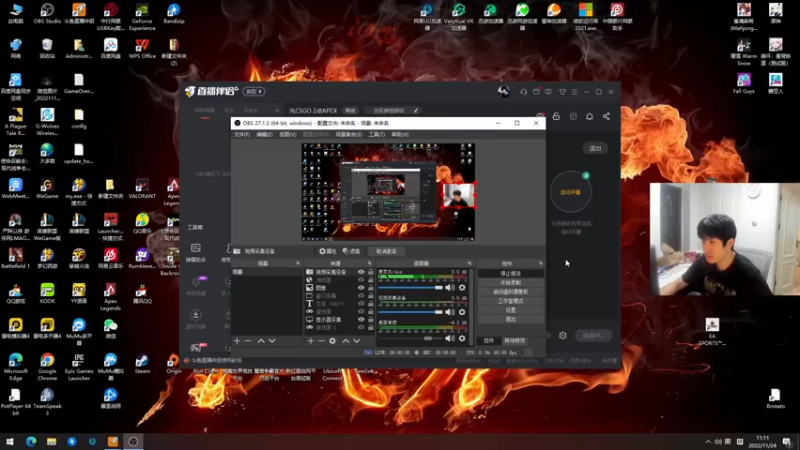Screen dimensions: 800x450
Task: Click the 取消激活 button above the source list
Action: pos(386,251)
